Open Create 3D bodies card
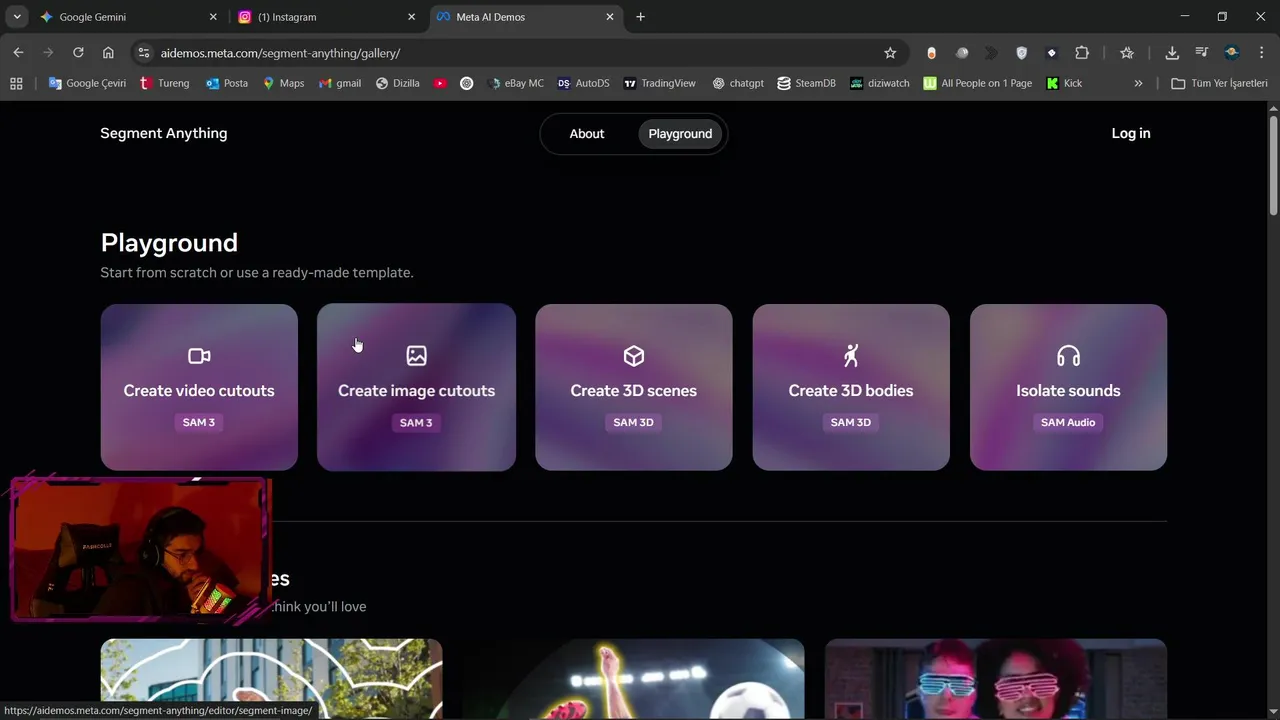 pos(851,387)
